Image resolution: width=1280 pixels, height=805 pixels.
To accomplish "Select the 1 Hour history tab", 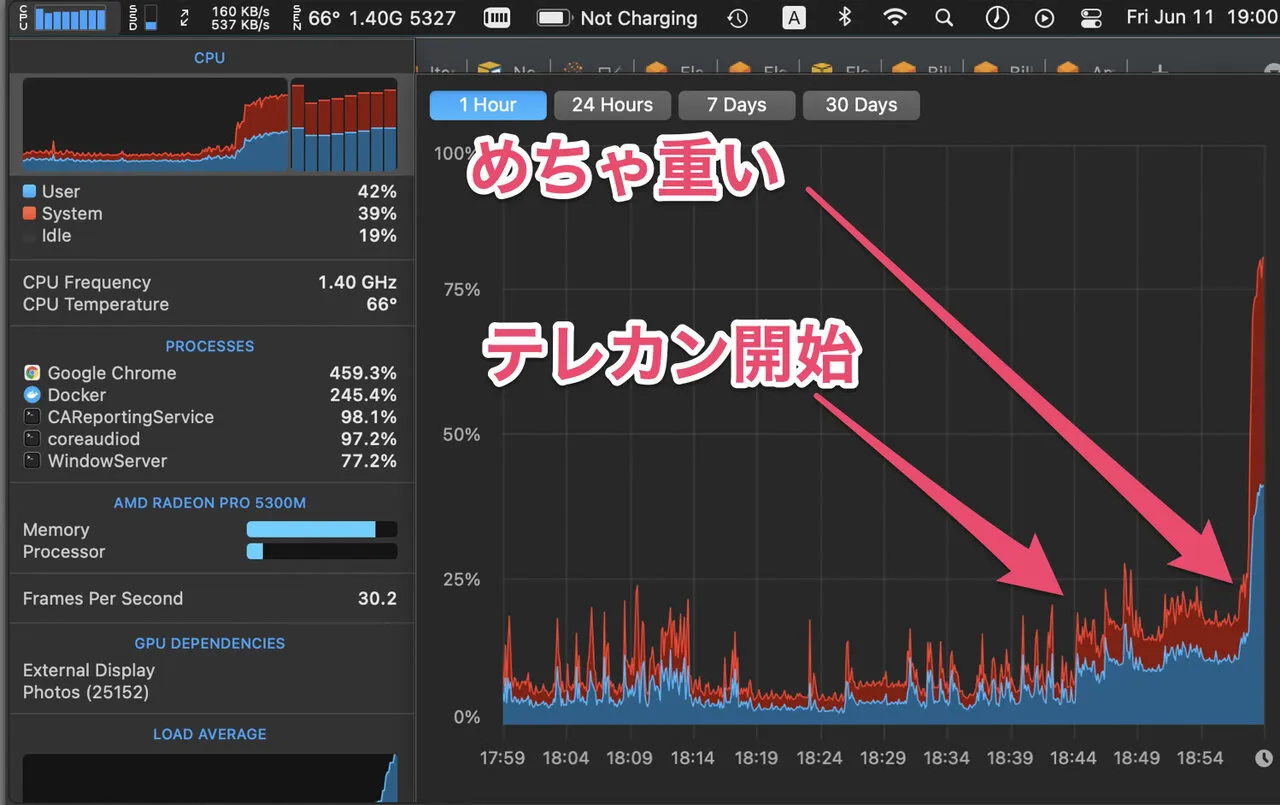I will 488,105.
